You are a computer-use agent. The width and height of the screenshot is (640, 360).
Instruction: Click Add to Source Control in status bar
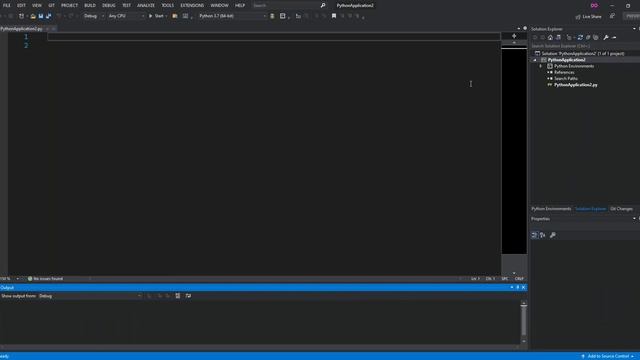click(x=608, y=356)
